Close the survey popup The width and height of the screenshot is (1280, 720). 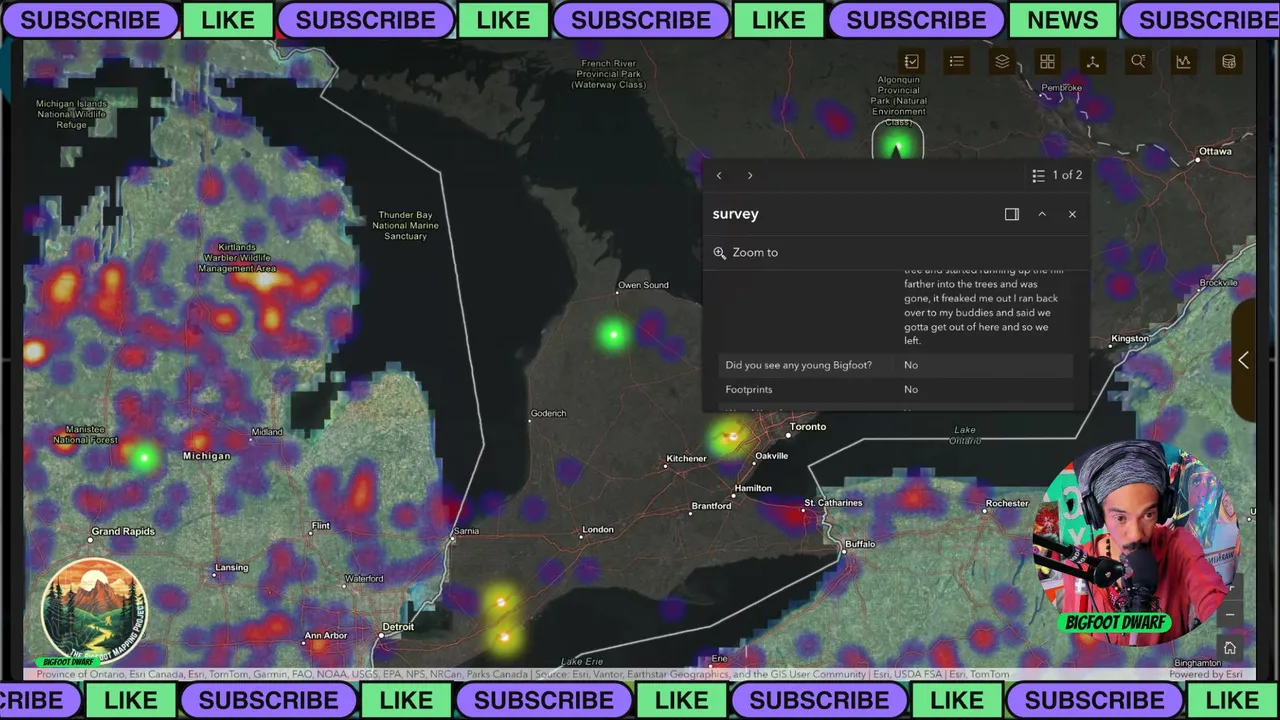[1072, 214]
